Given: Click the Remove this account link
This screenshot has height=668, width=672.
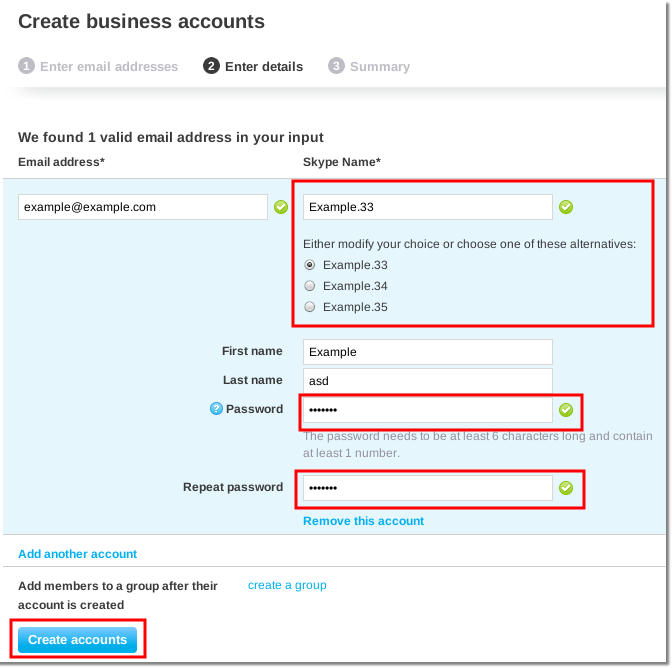Looking at the screenshot, I should (x=363, y=521).
